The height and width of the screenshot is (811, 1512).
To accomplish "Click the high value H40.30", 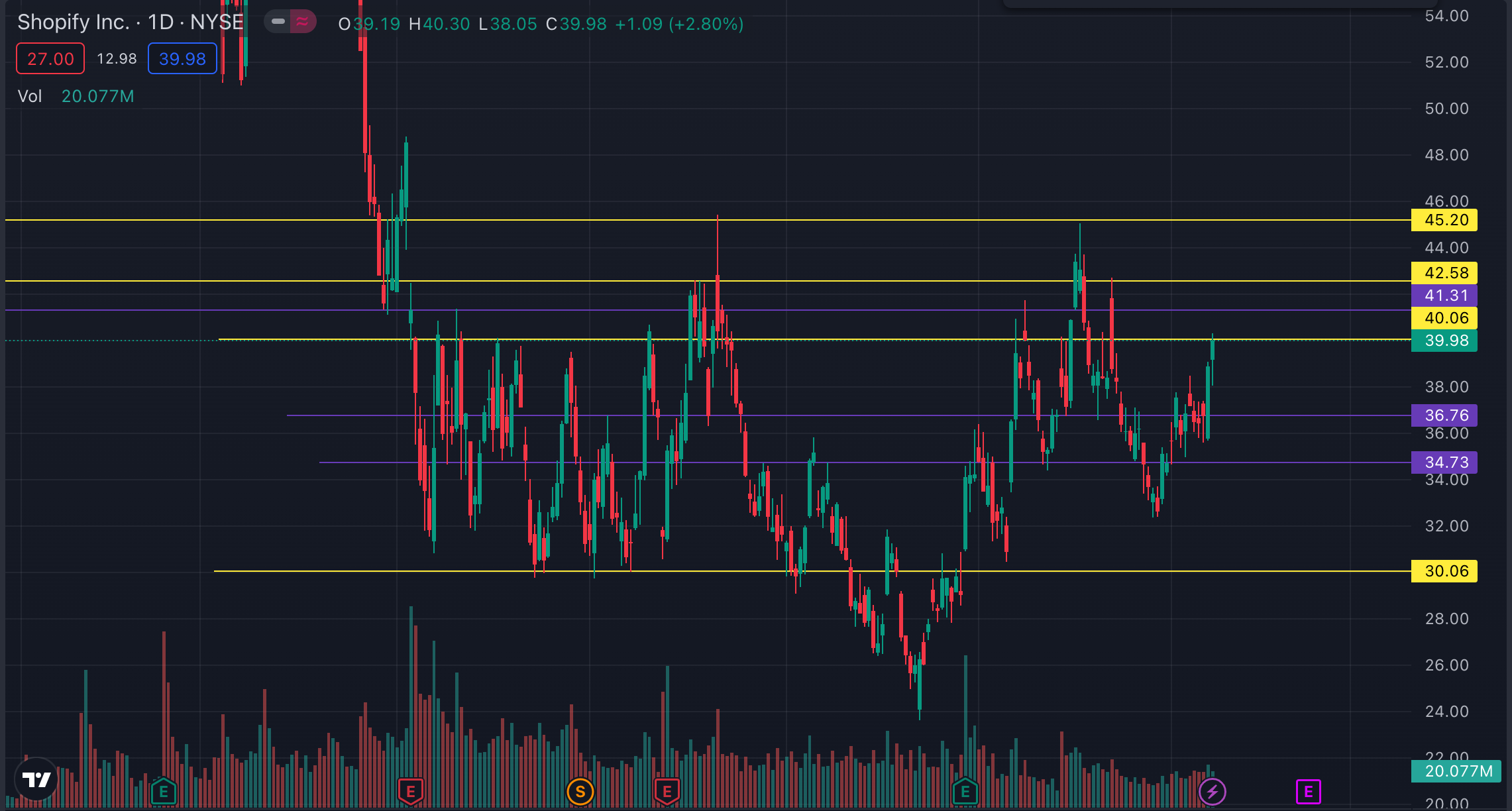I will tap(439, 25).
